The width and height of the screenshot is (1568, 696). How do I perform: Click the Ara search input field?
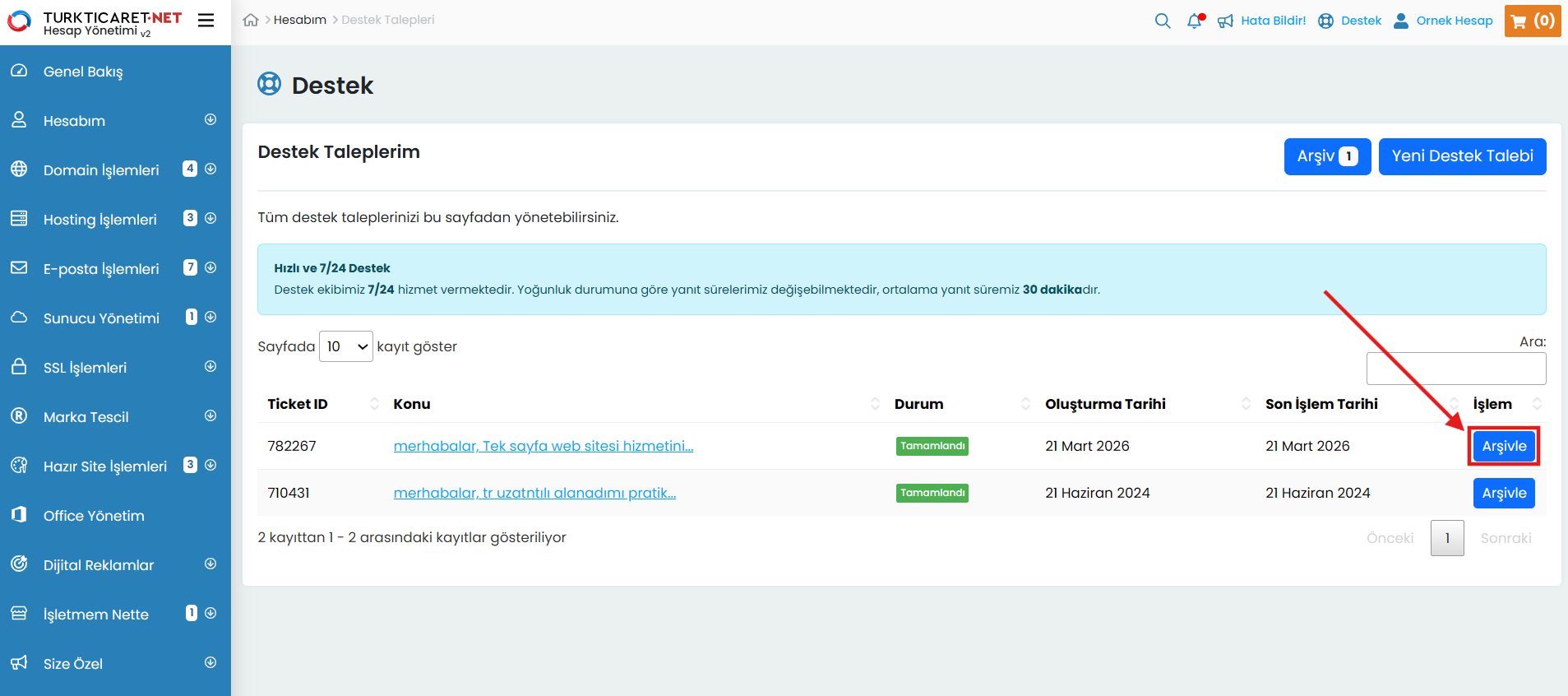1455,369
